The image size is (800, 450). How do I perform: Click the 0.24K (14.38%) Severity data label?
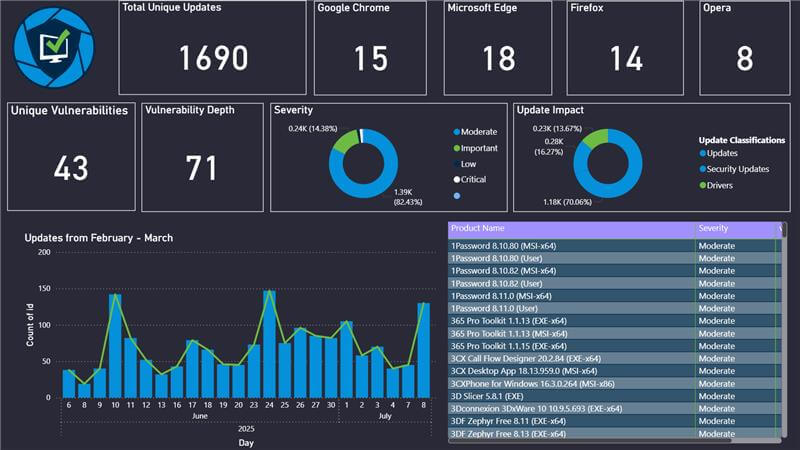(312, 129)
